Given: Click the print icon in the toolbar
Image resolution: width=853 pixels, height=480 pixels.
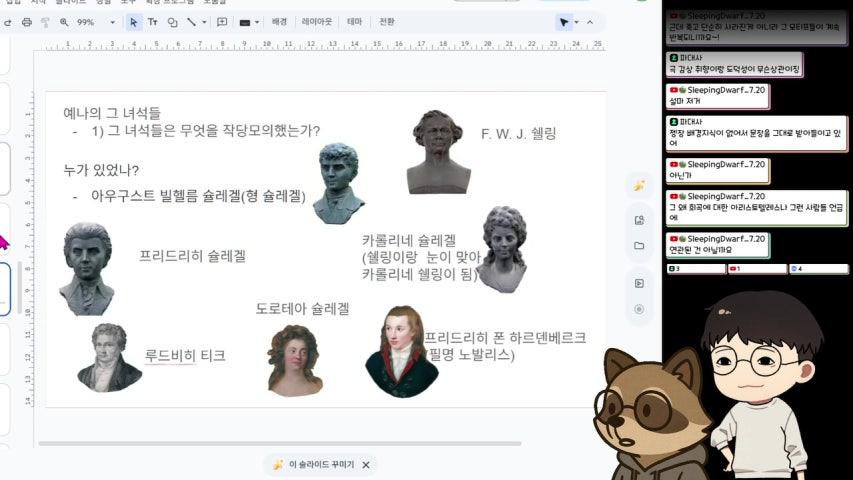Looking at the screenshot, I should 27,22.
